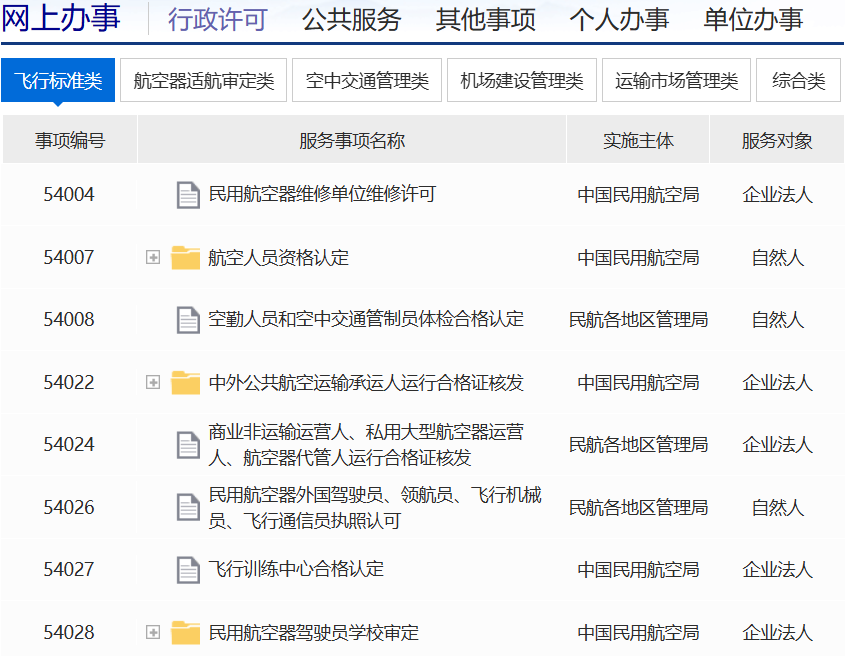Click folder icon for 中外公共航空运输承运人运行合格证核发
The width and height of the screenshot is (845, 656).
point(185,382)
